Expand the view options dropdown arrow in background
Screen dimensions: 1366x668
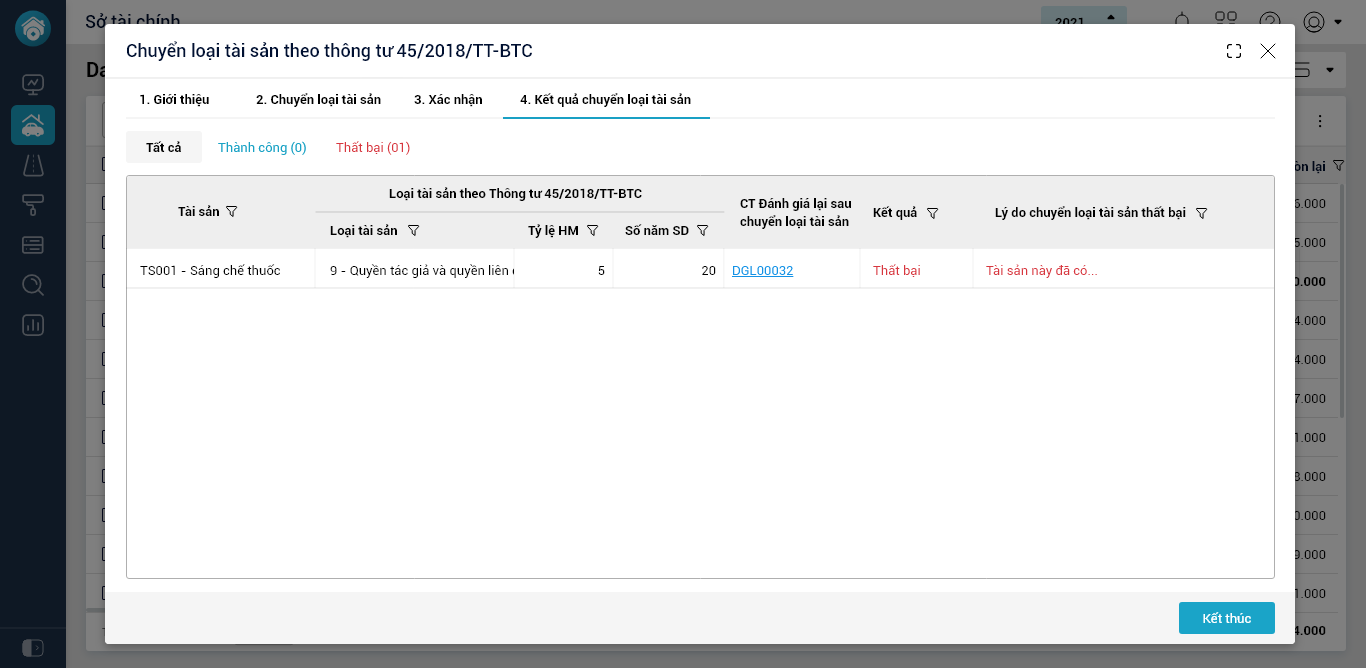pos(1329,70)
